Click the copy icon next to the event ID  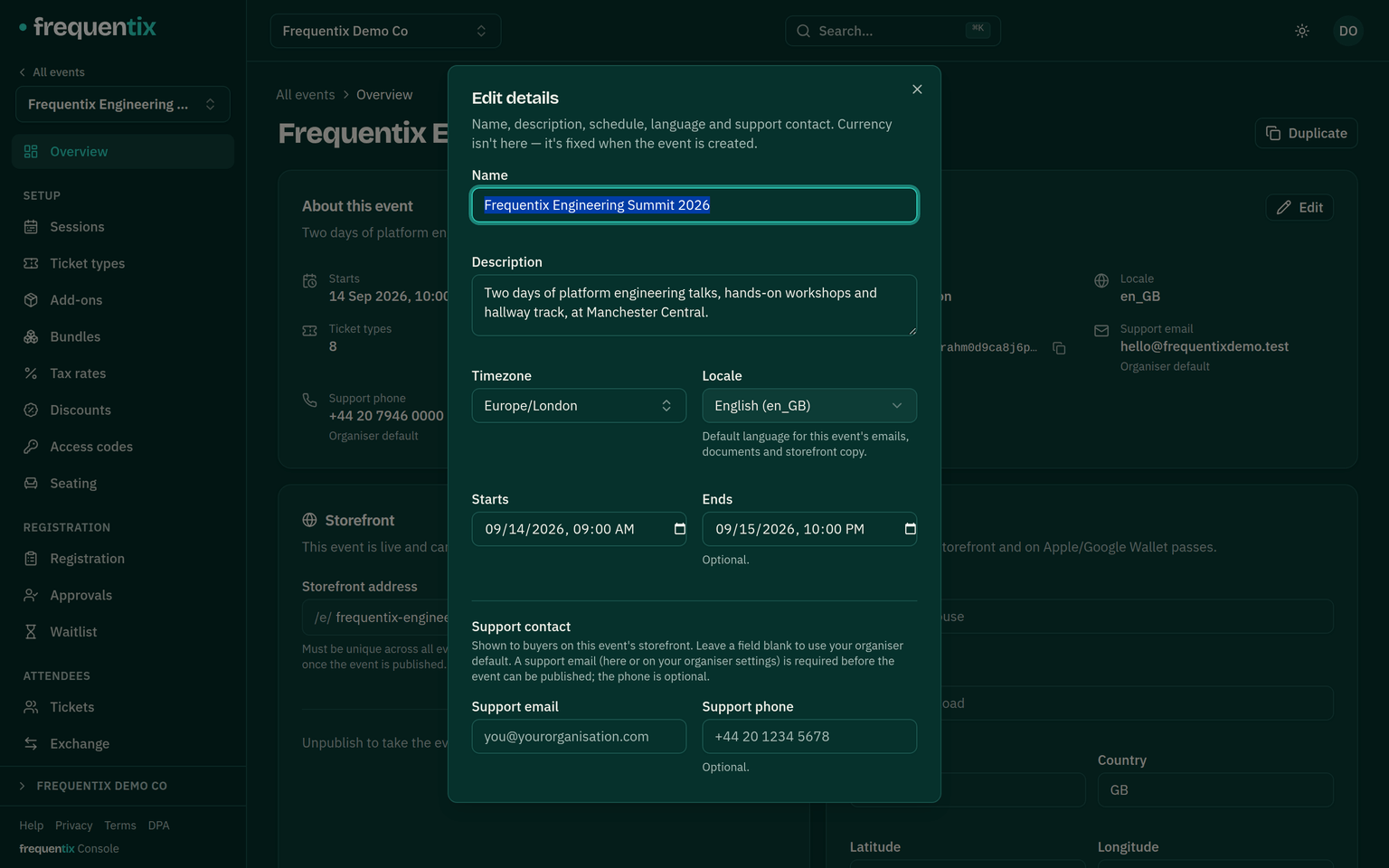tap(1059, 348)
